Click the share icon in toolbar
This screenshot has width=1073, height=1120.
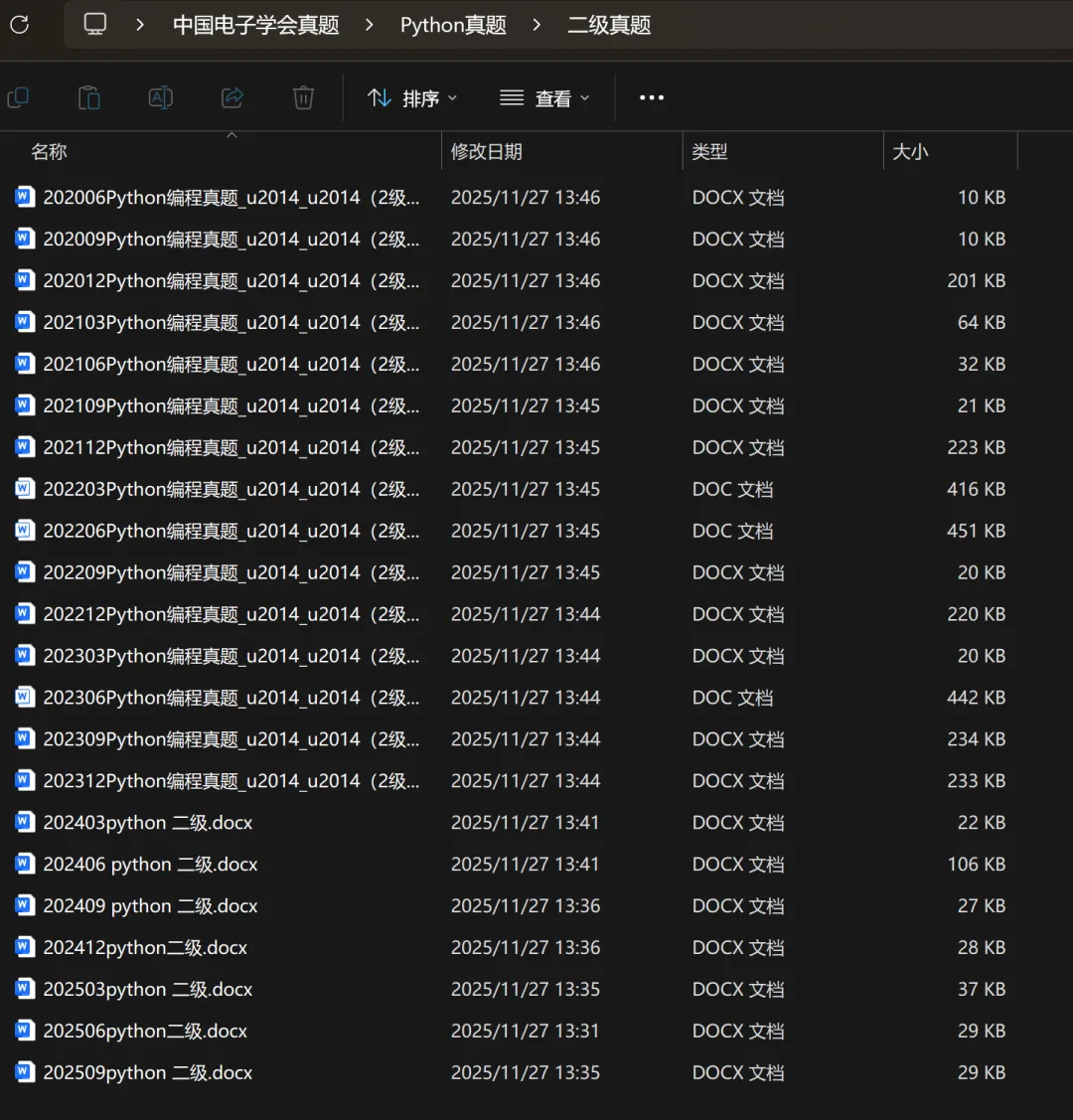232,97
